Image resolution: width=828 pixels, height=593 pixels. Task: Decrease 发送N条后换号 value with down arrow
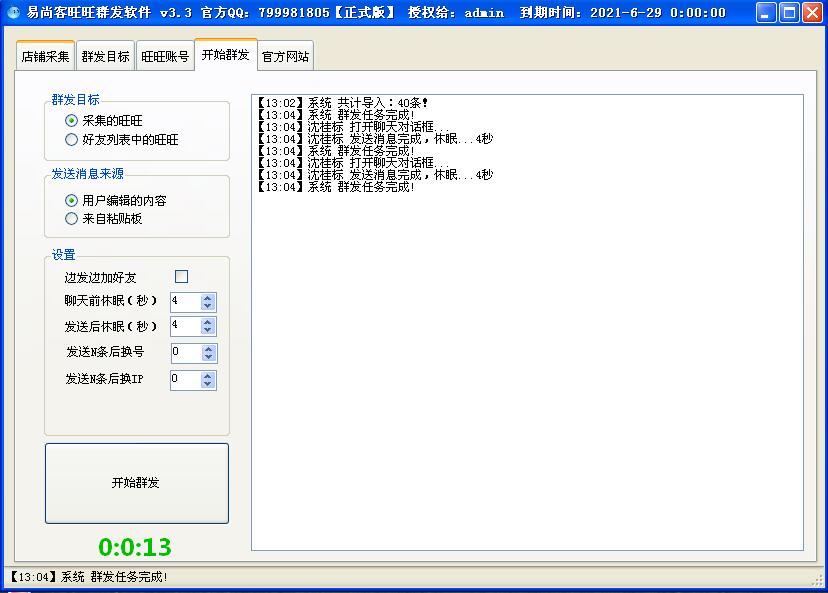(209, 357)
